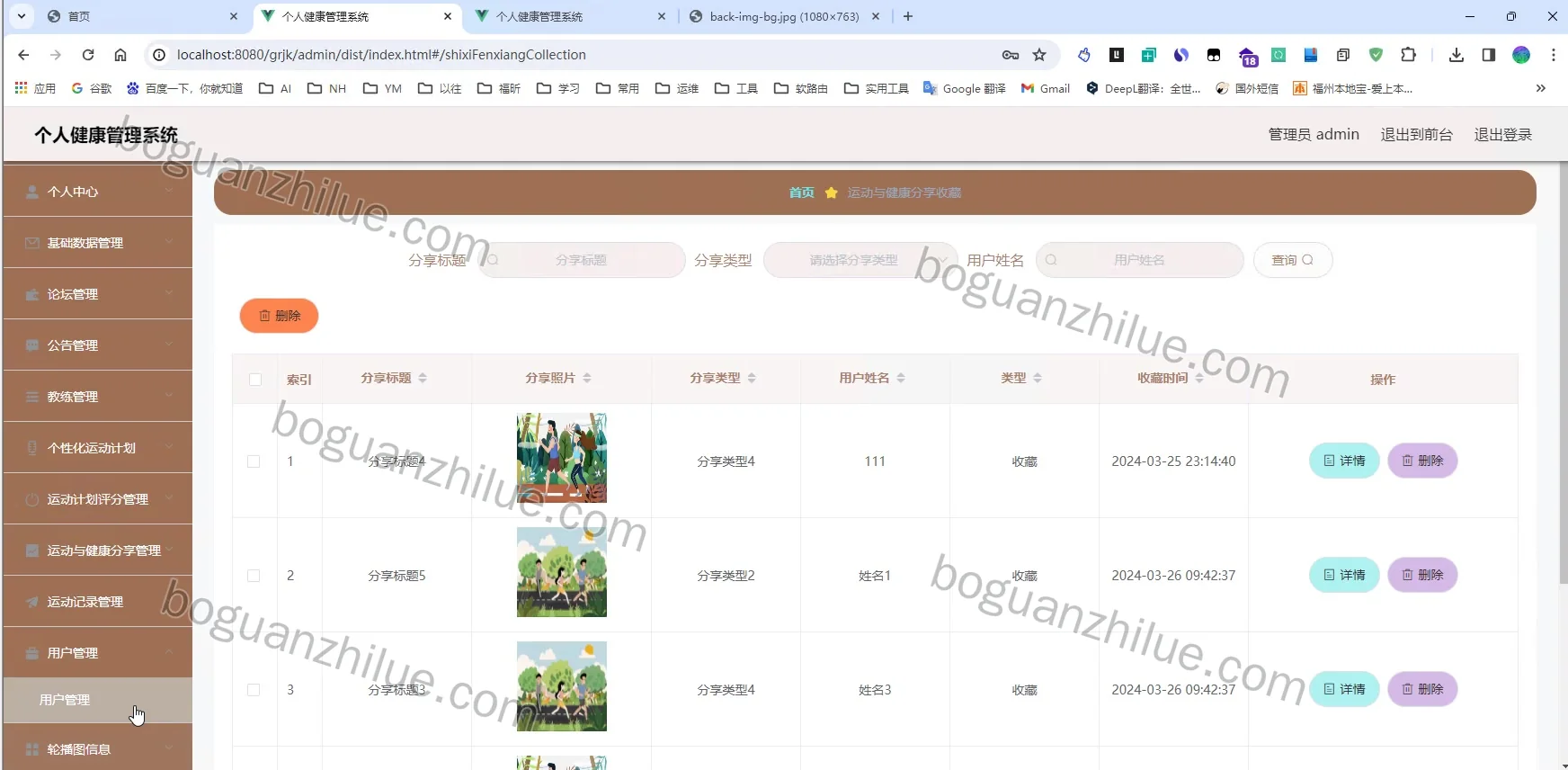Sort the table by 分享照片 column
The image size is (1568, 770).
coord(587,379)
